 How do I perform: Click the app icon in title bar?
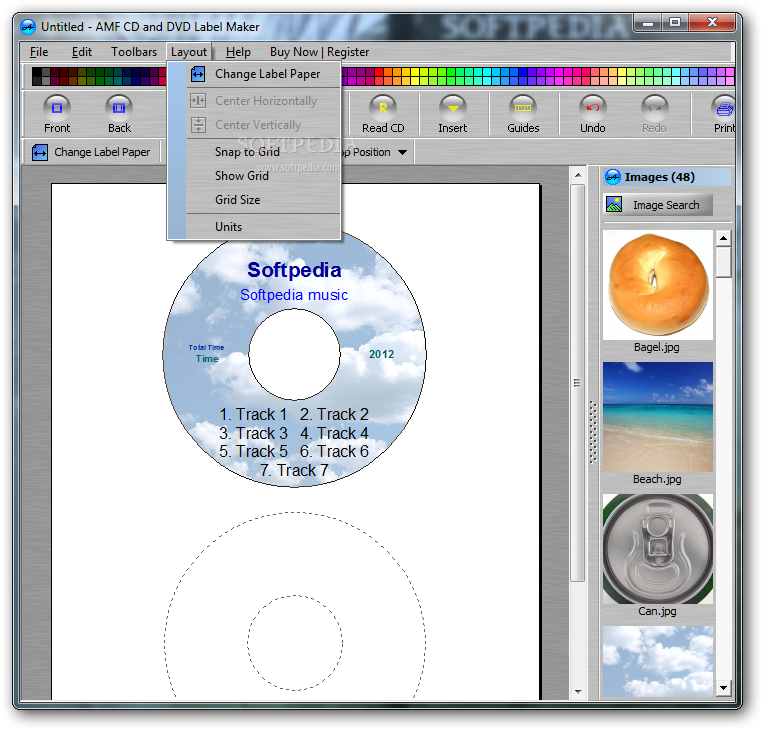coord(28,26)
